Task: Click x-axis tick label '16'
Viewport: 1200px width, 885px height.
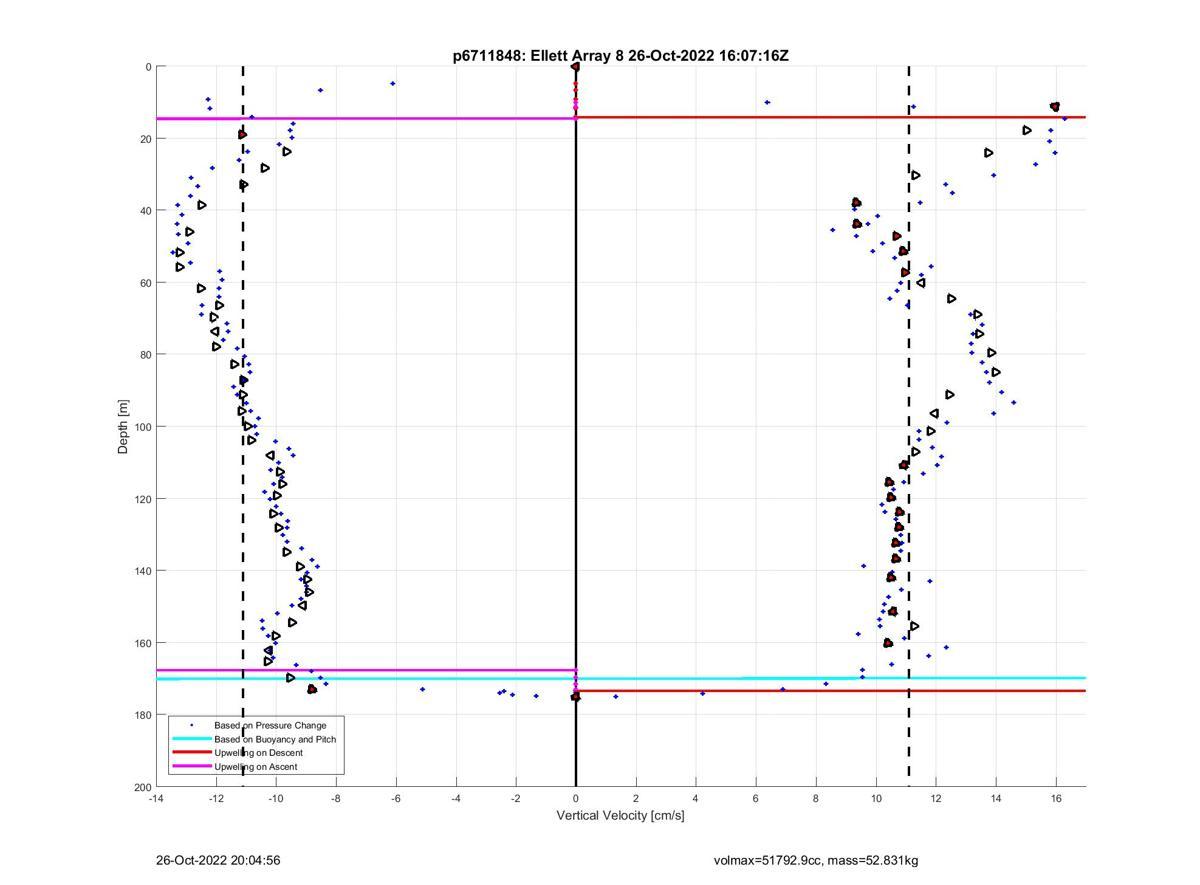Action: [1056, 798]
